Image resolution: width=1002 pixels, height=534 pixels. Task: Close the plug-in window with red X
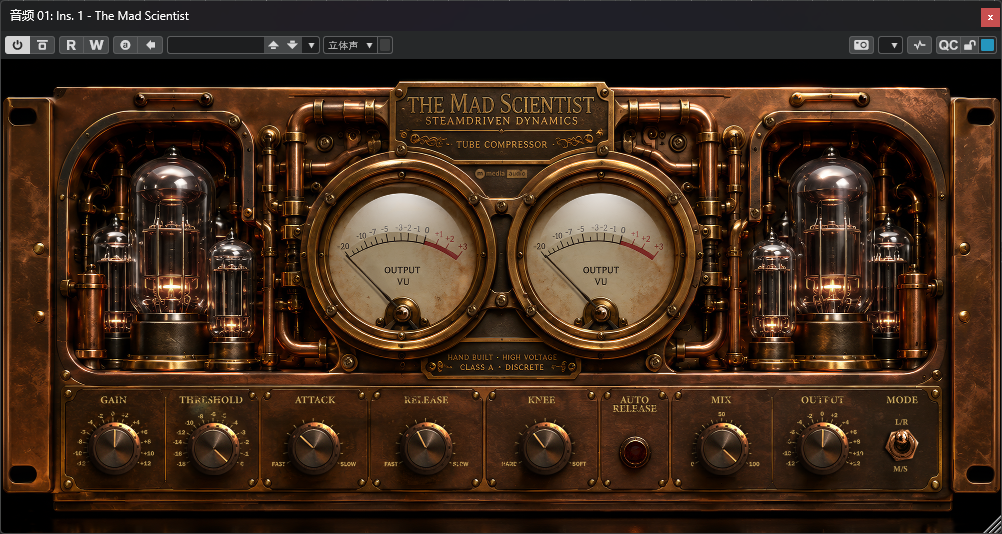point(988,17)
